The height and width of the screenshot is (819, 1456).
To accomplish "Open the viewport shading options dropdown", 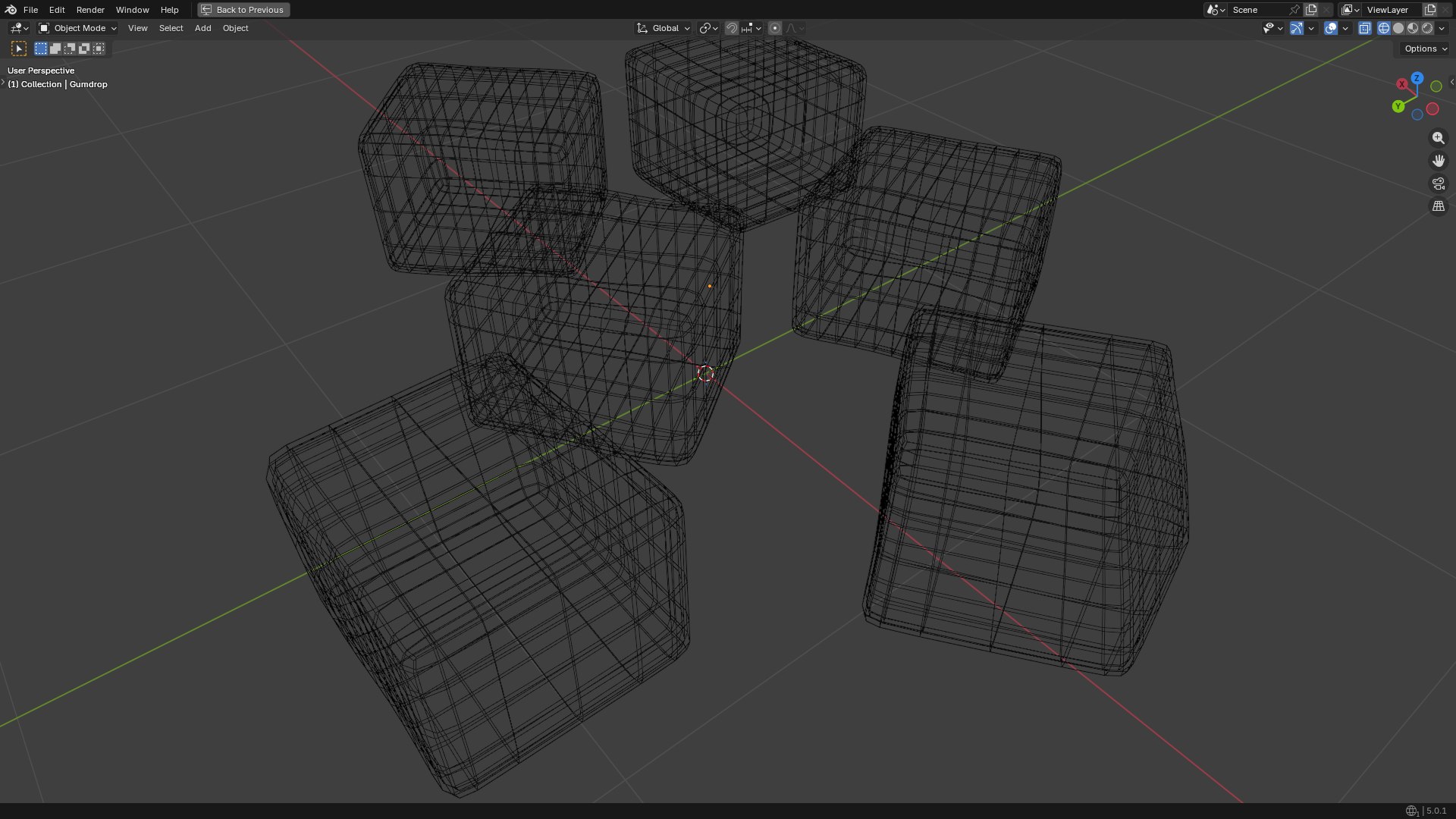I will point(1442,28).
